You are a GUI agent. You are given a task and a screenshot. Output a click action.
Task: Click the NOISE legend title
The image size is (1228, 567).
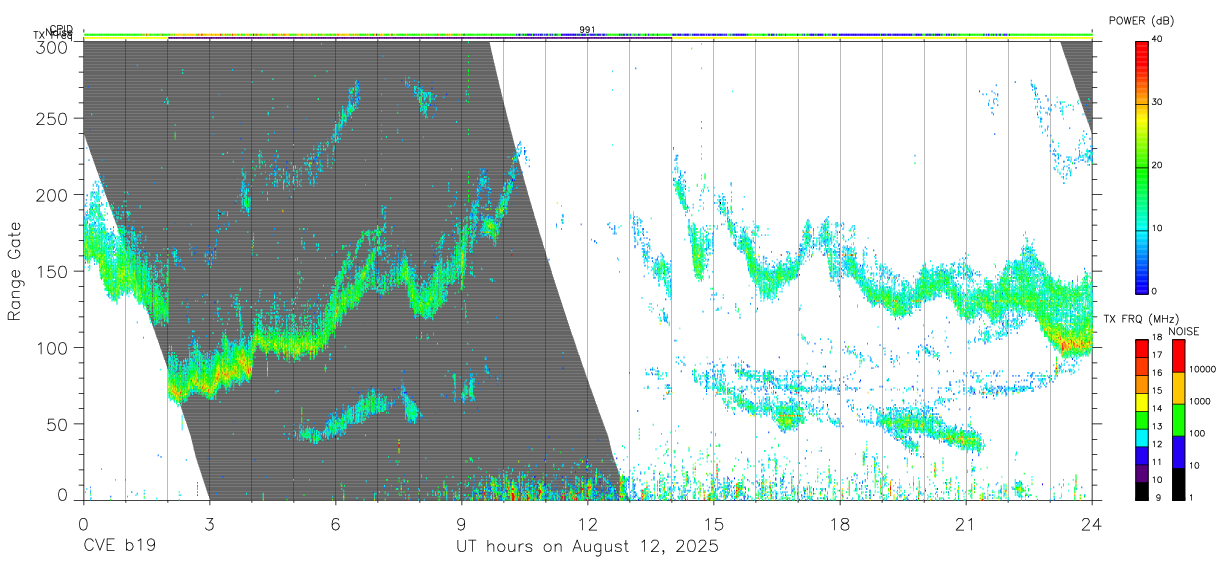click(1186, 331)
